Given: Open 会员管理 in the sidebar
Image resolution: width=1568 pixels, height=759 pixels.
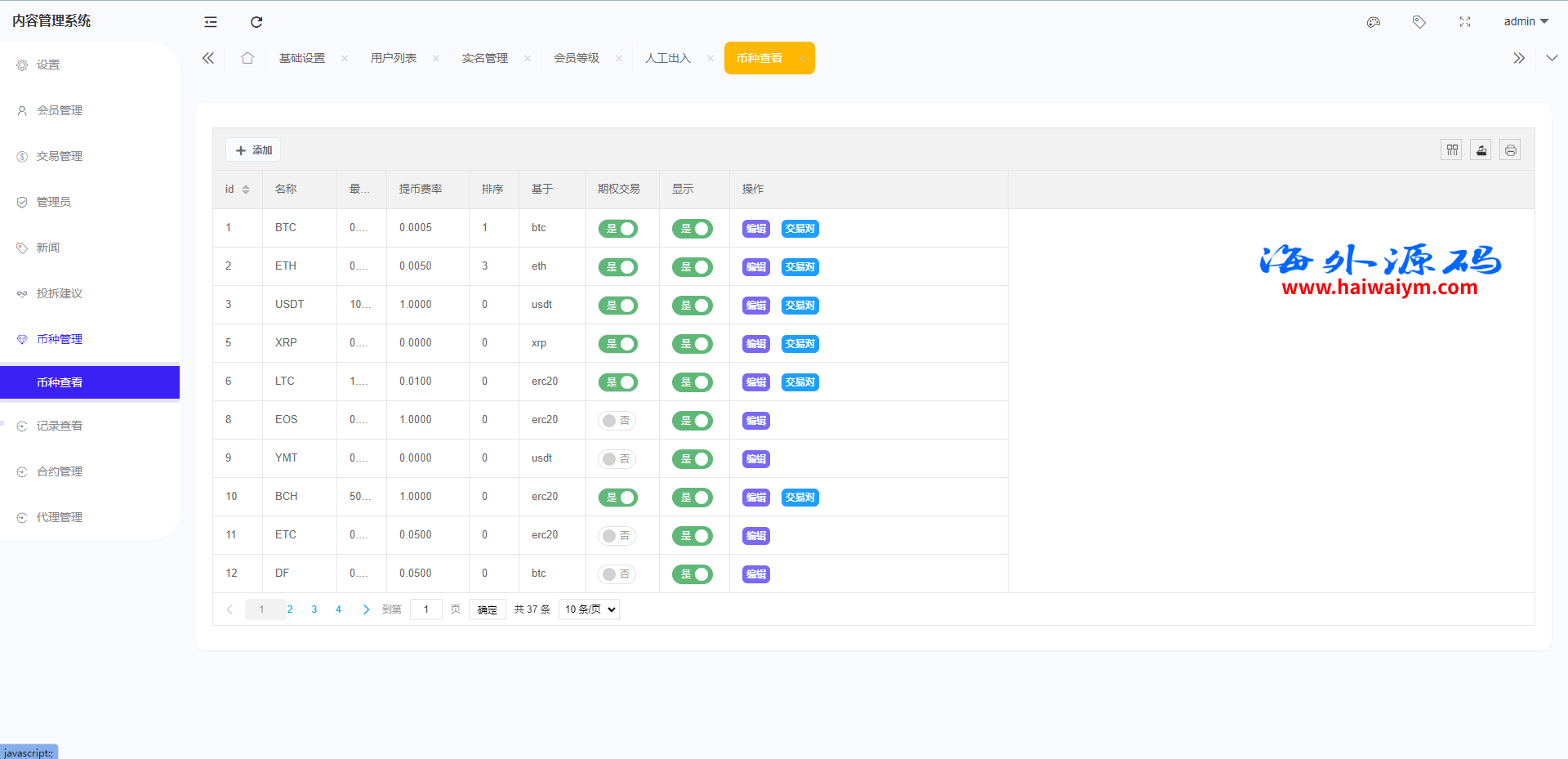Looking at the screenshot, I should (60, 110).
